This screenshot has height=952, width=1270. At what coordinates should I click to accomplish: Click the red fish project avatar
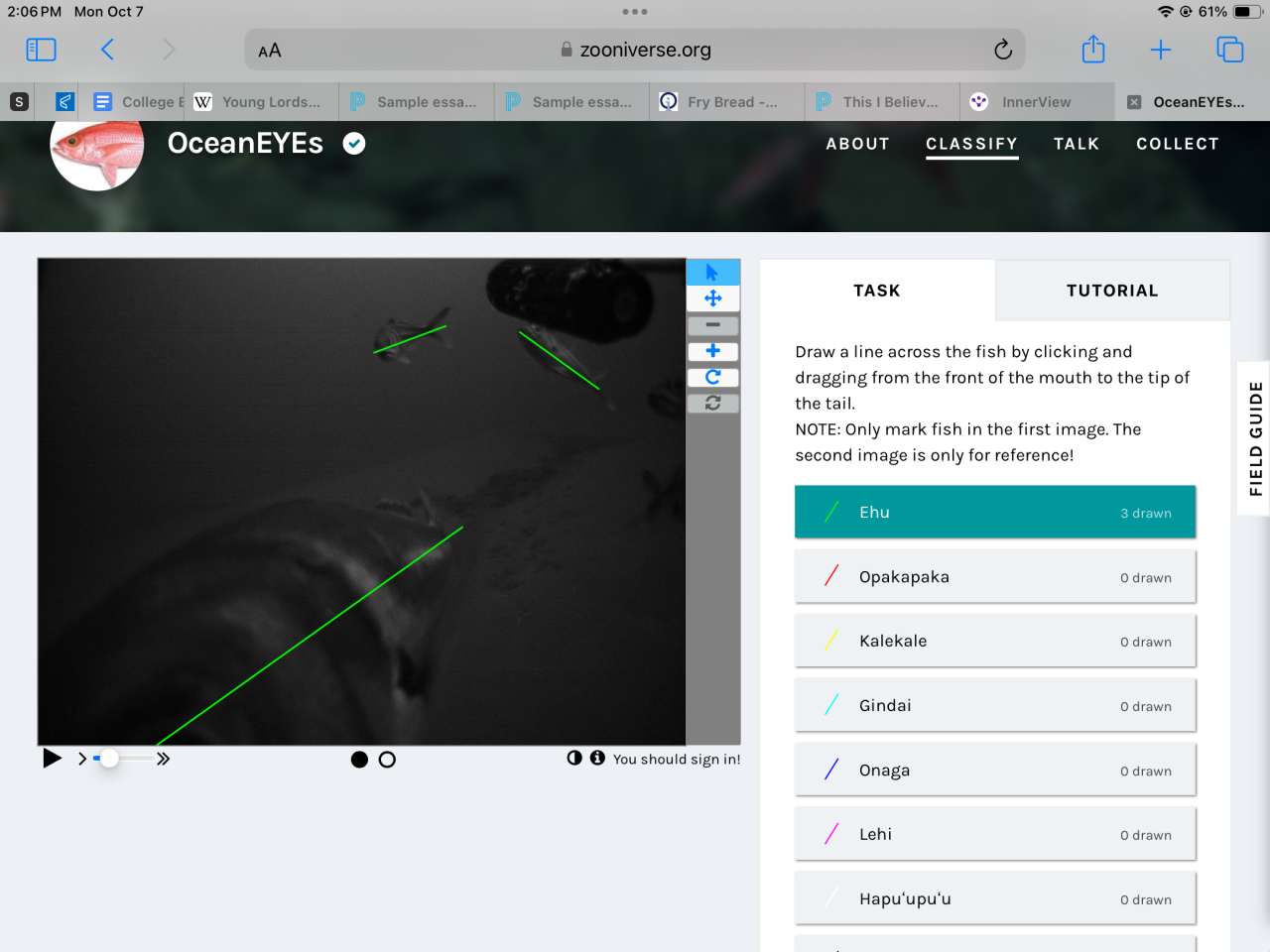[x=97, y=149]
